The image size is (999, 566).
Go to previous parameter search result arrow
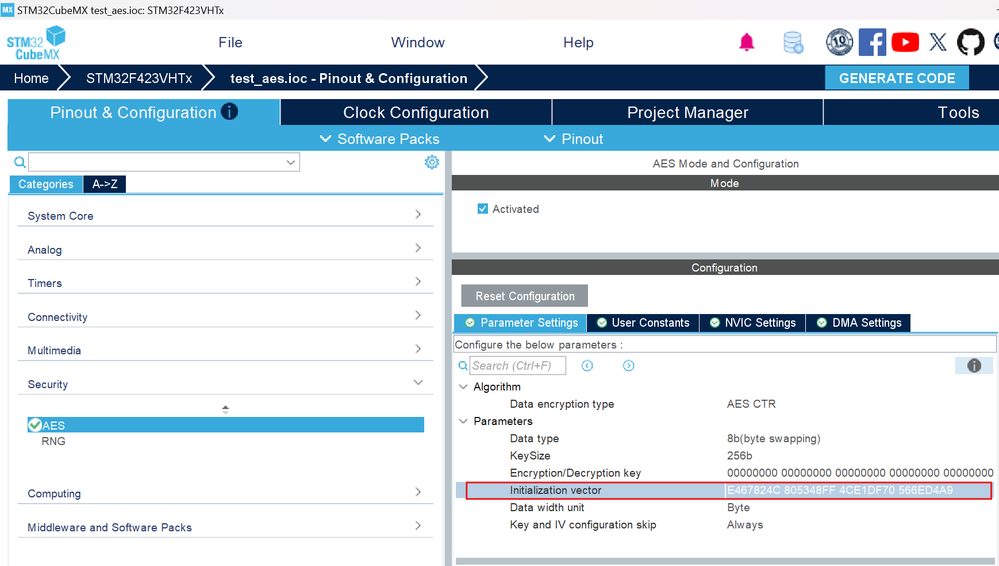587,366
